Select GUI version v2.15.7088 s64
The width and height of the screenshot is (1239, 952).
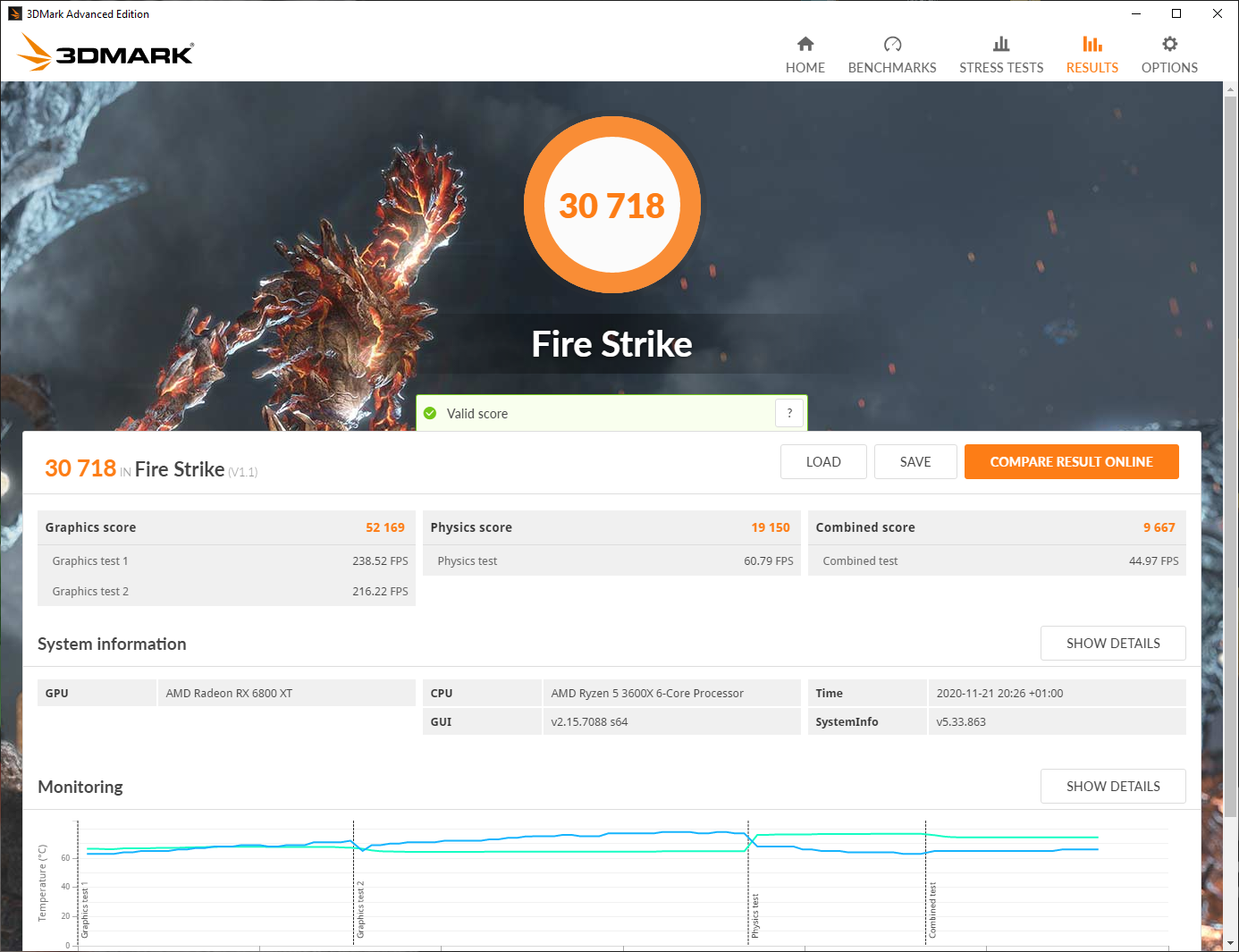tap(589, 721)
